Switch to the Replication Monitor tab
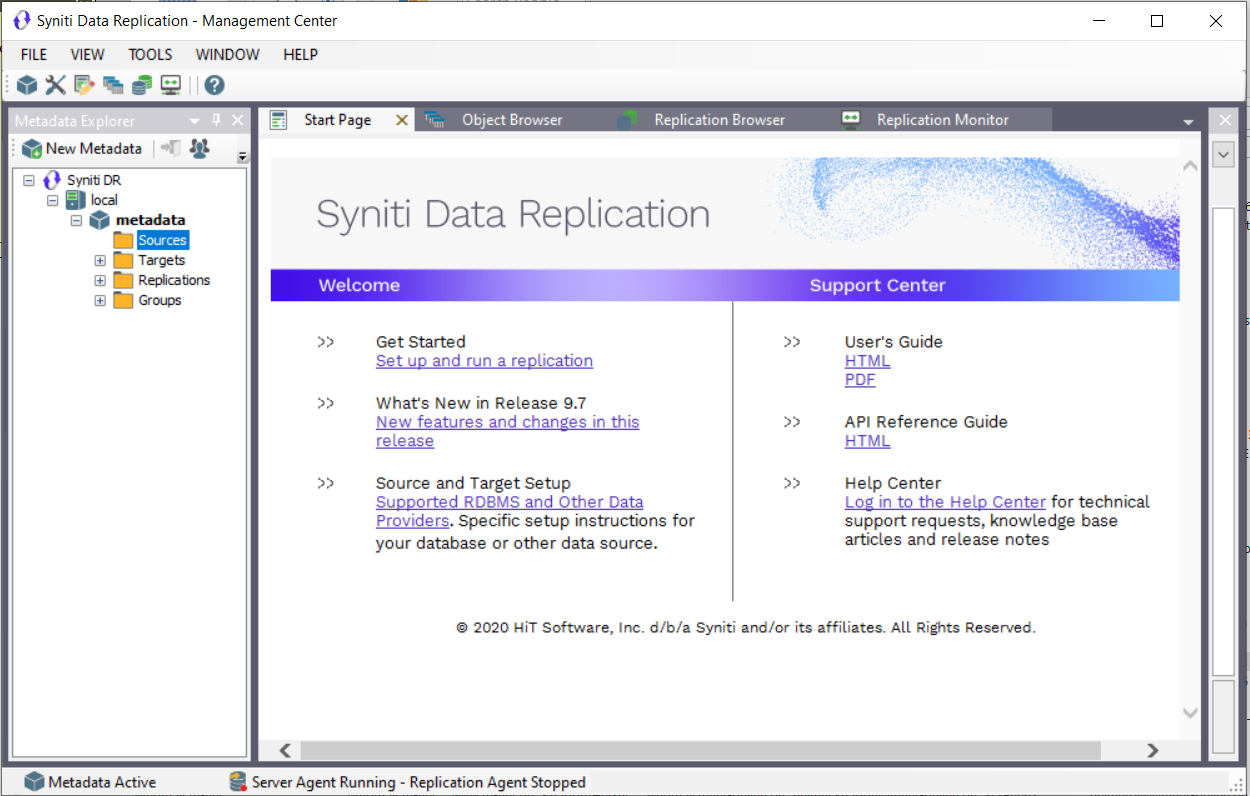The height and width of the screenshot is (796, 1250). (x=941, y=119)
